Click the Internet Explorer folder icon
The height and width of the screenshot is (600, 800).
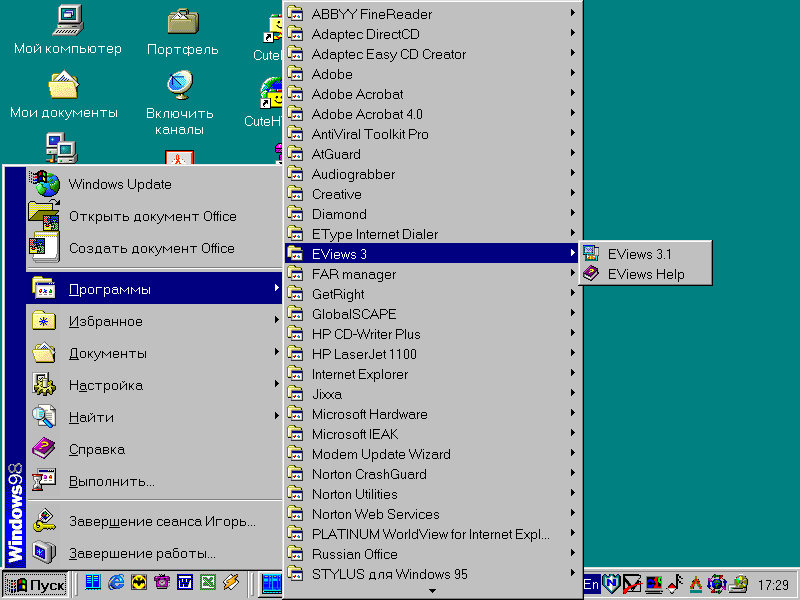(295, 373)
